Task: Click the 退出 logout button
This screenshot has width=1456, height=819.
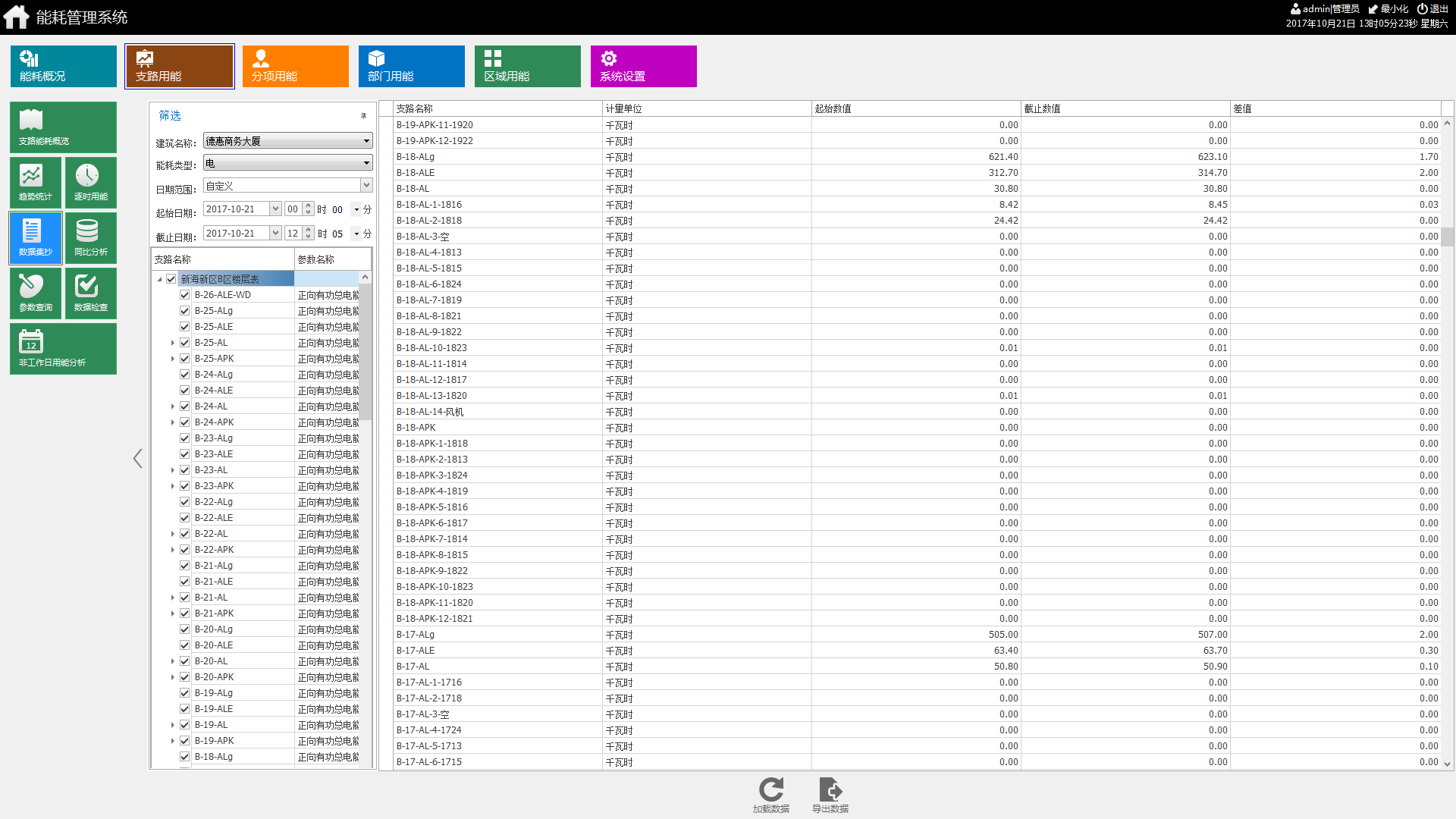Action: click(x=1432, y=9)
